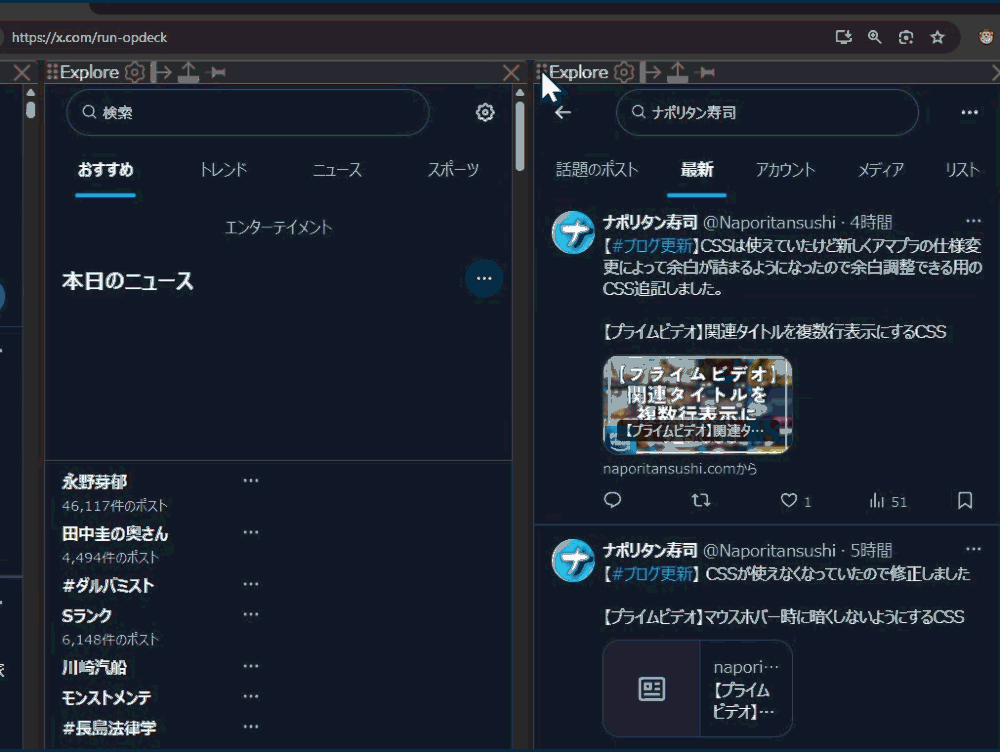Switch to the ニュース tab
The image size is (1000, 752).
337,170
